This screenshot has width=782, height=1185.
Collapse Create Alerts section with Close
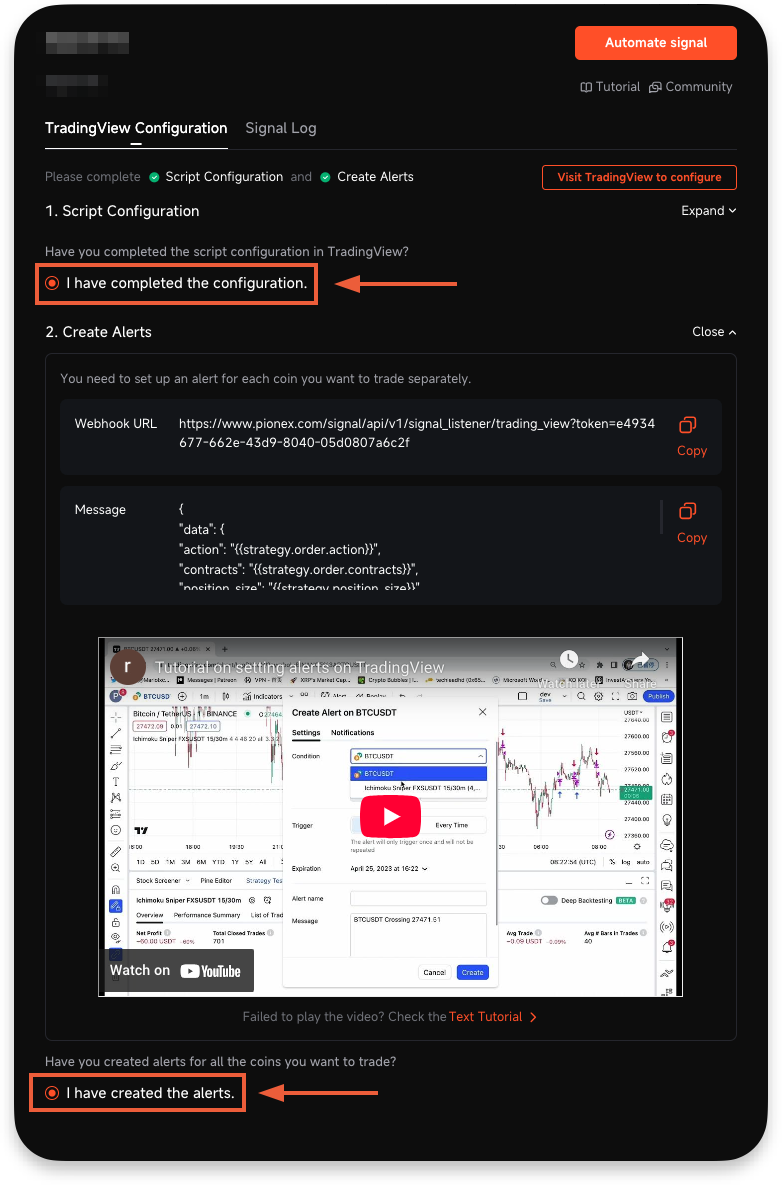pyautogui.click(x=714, y=332)
